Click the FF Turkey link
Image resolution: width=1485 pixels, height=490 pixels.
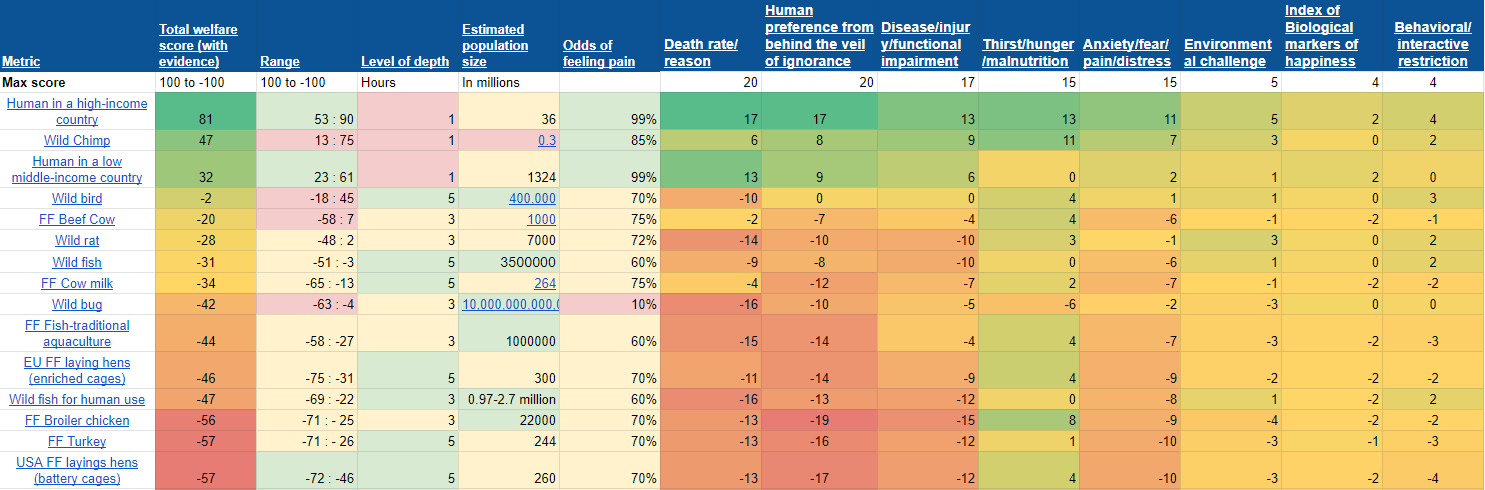click(77, 442)
